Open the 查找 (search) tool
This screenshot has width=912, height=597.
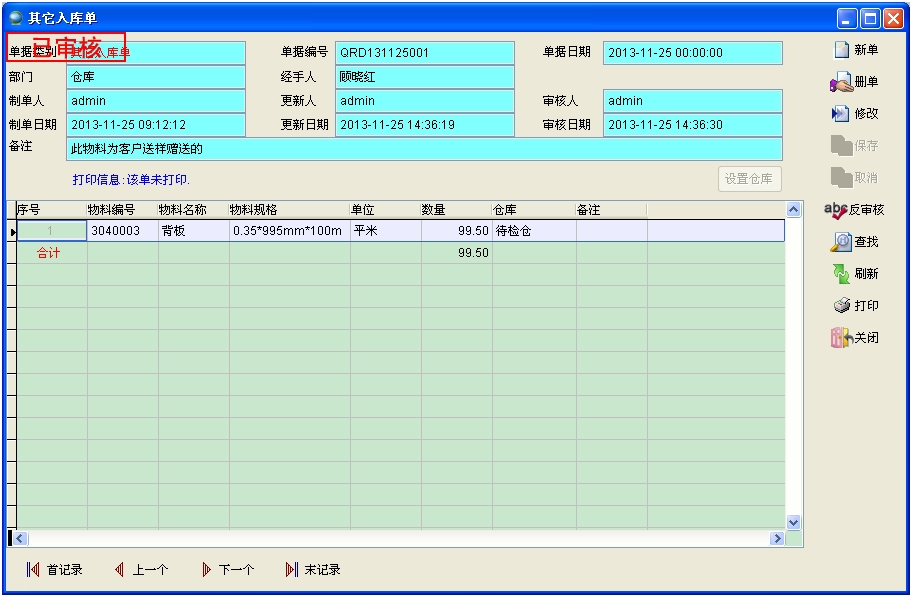(x=842, y=242)
